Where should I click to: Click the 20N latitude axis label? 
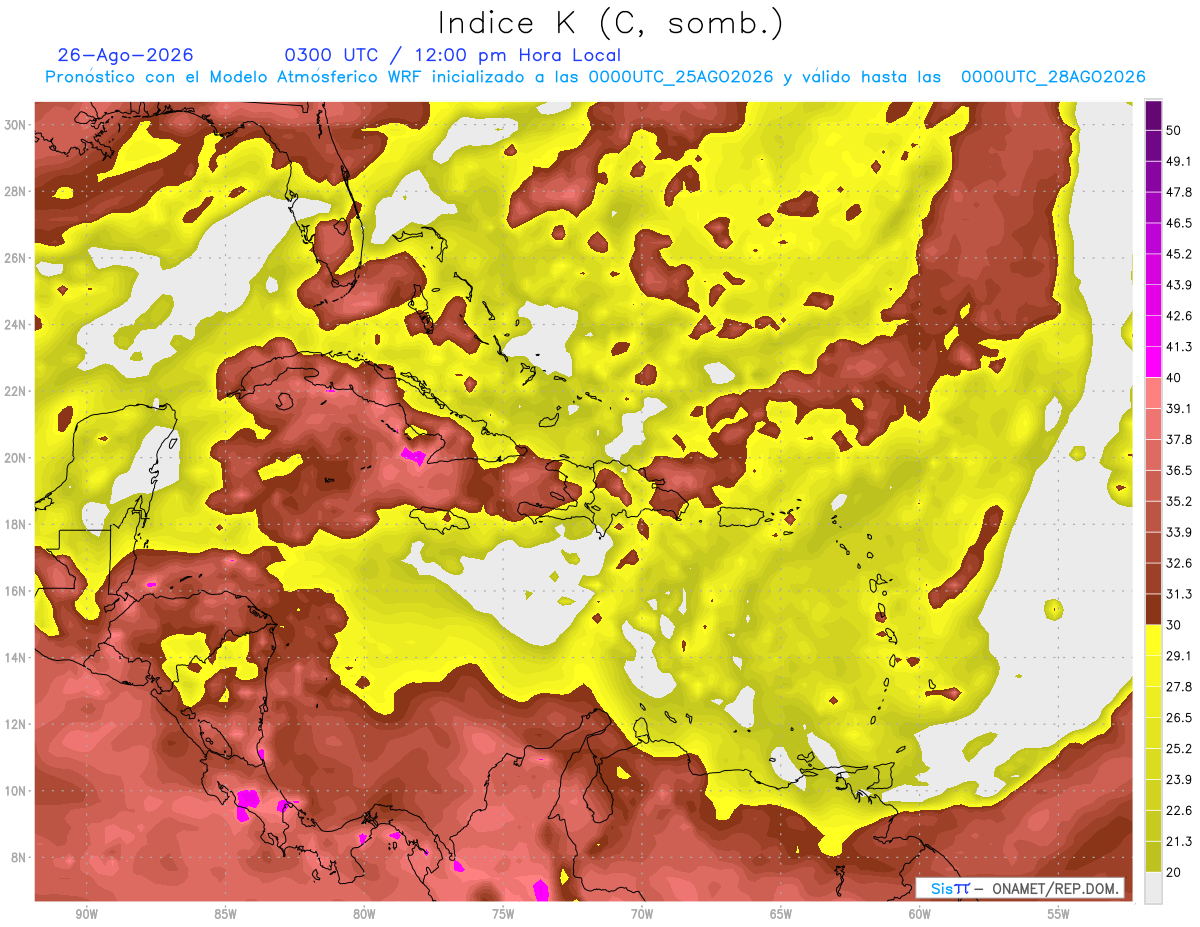17,458
